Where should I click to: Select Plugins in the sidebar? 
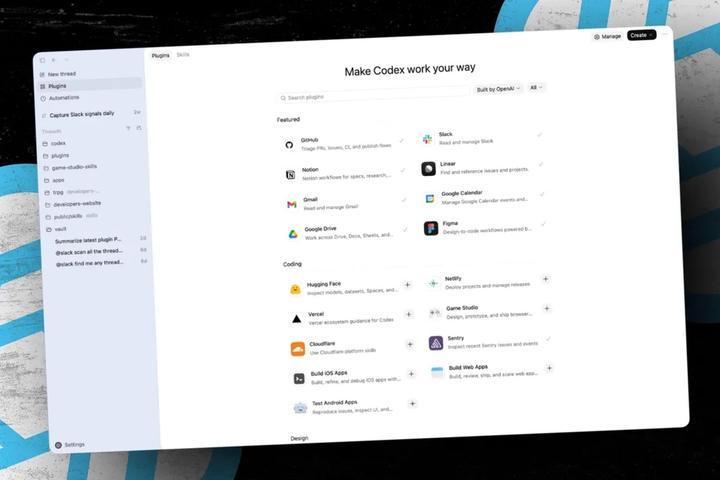click(90, 85)
